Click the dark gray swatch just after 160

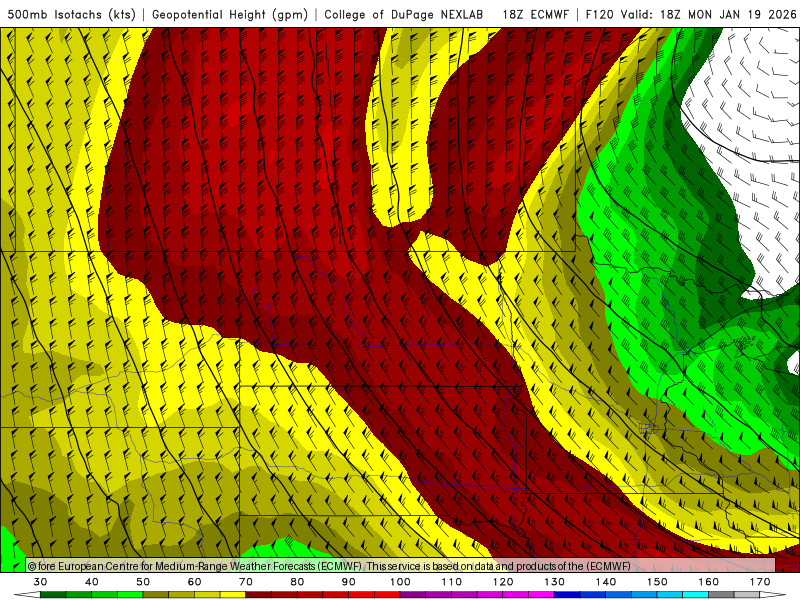click(x=721, y=594)
